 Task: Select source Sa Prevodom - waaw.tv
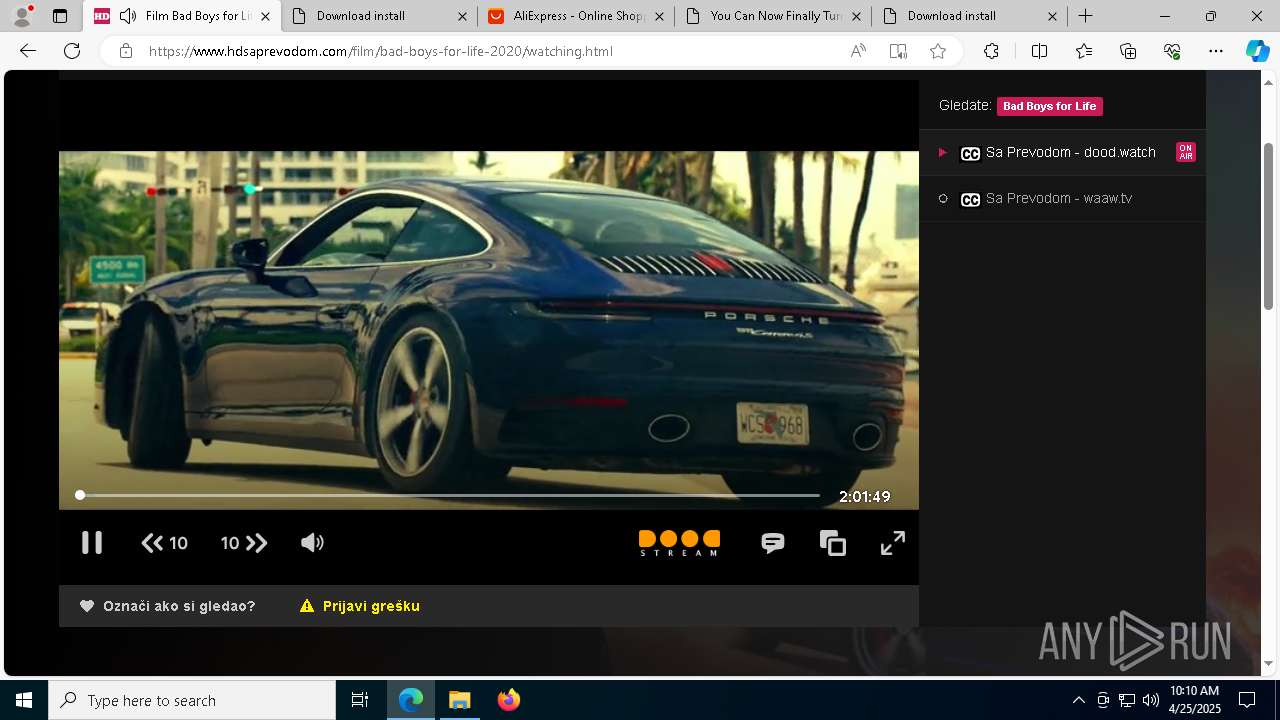tap(1062, 198)
